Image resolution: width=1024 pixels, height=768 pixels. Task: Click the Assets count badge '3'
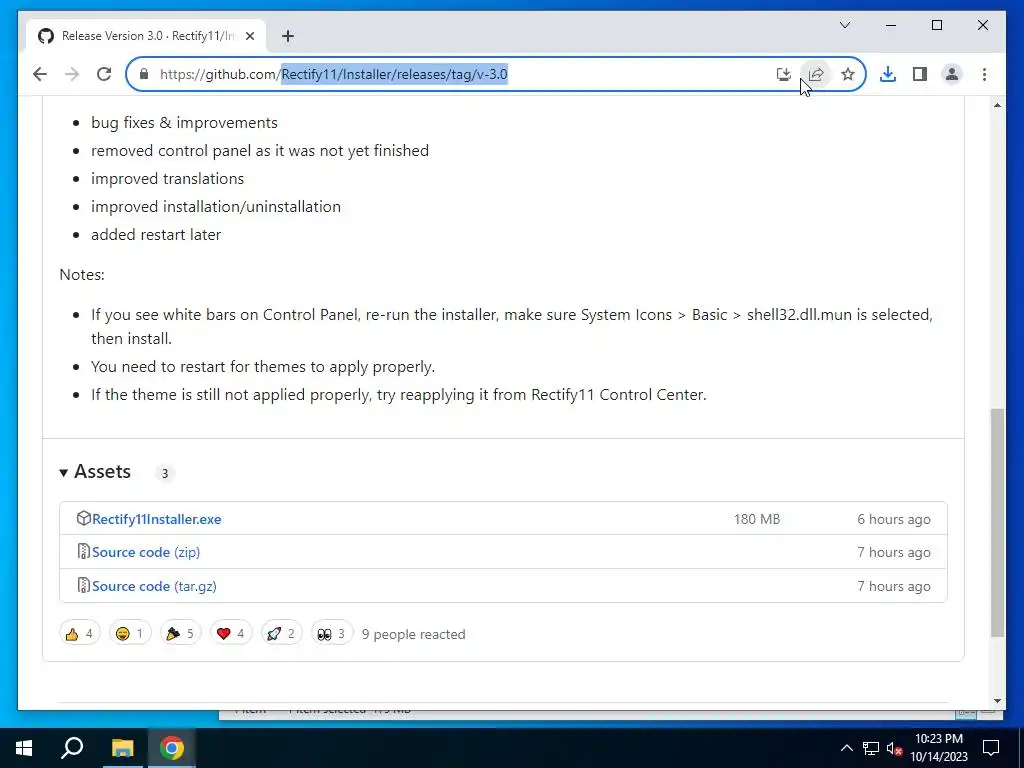pyautogui.click(x=165, y=473)
